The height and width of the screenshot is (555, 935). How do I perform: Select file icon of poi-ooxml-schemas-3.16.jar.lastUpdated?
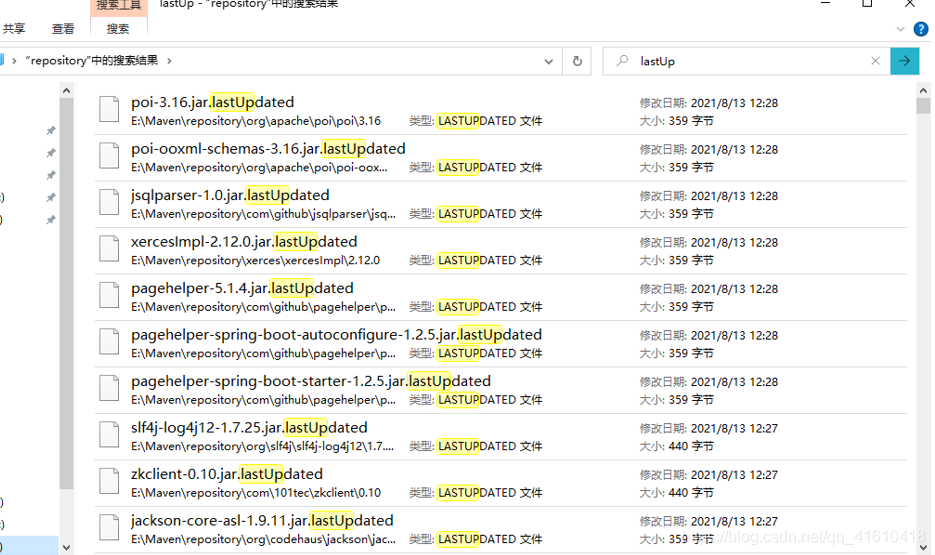point(109,156)
